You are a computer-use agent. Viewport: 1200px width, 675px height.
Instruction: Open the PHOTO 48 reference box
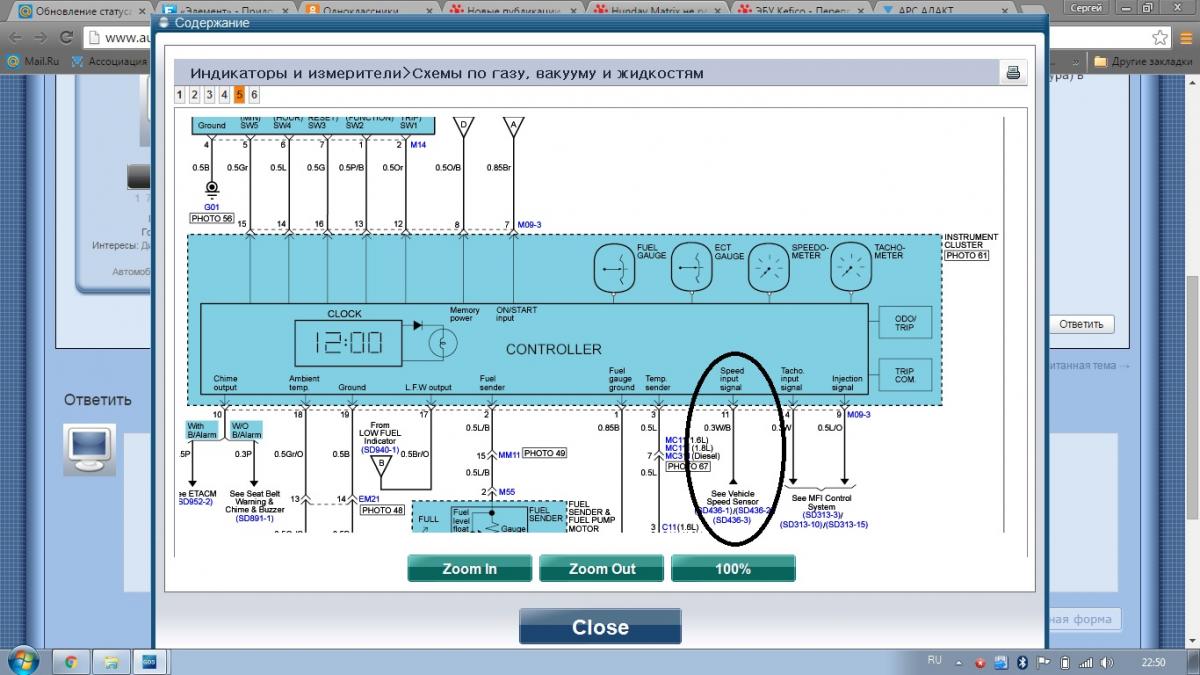point(382,510)
